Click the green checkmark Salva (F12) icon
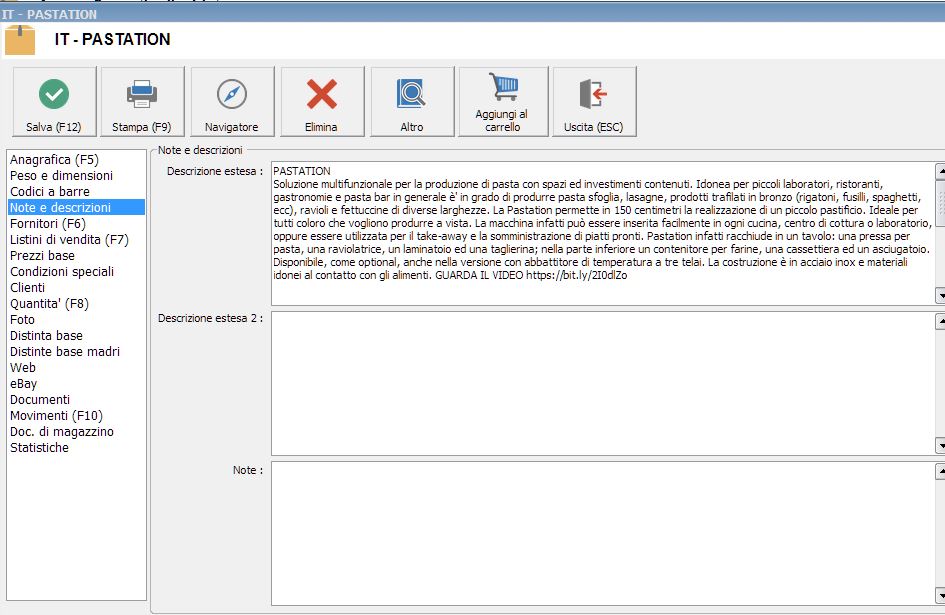945x615 pixels. pyautogui.click(x=54, y=94)
